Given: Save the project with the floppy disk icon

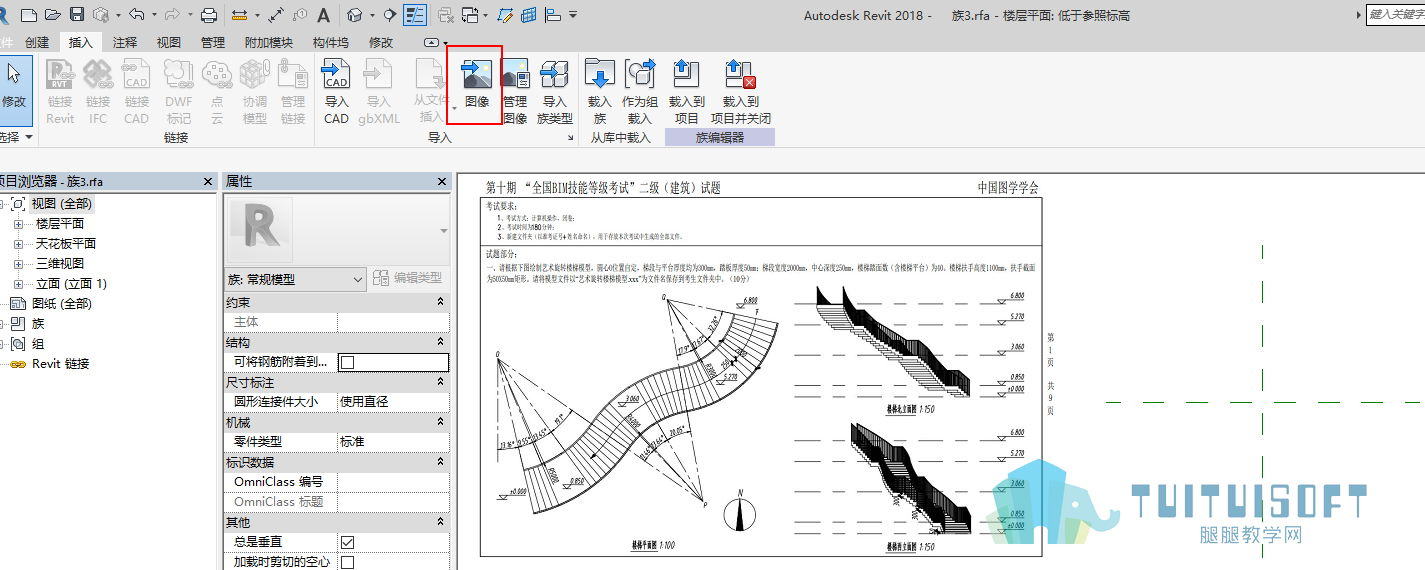Looking at the screenshot, I should (77, 15).
